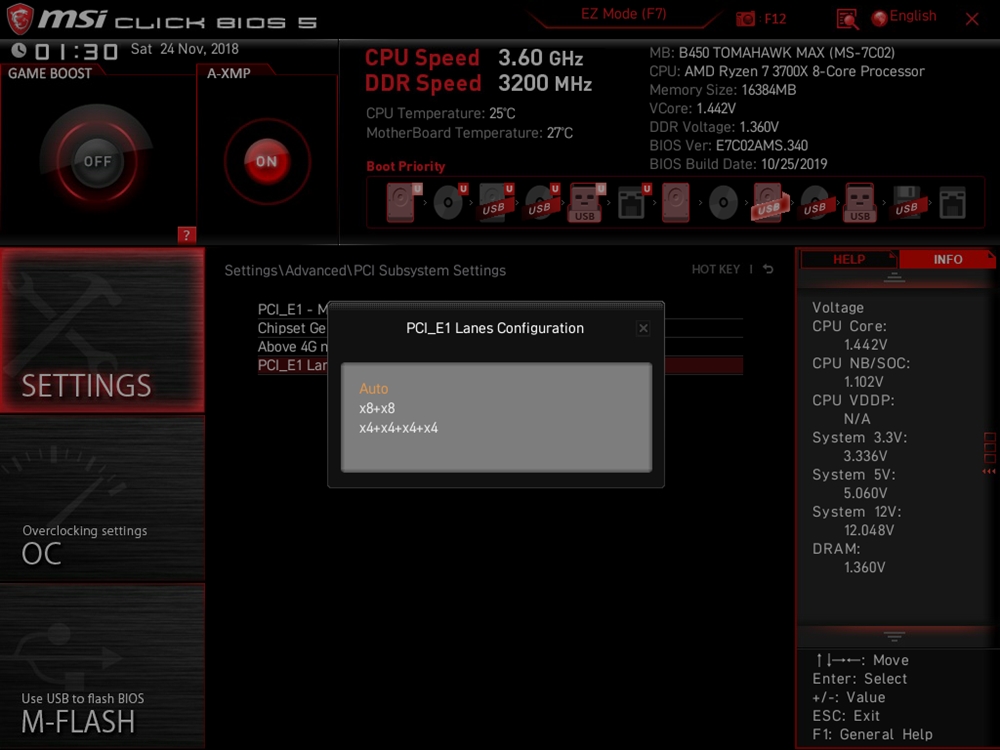Open the OC overclocking settings section

[102, 499]
